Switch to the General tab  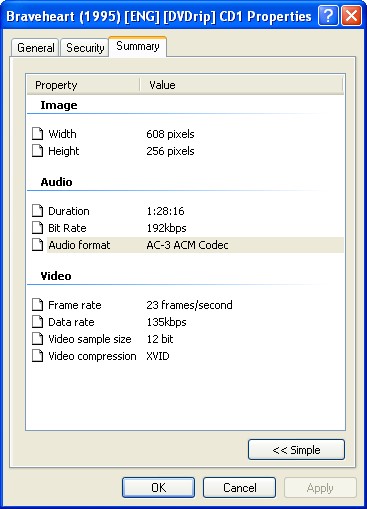tap(35, 48)
